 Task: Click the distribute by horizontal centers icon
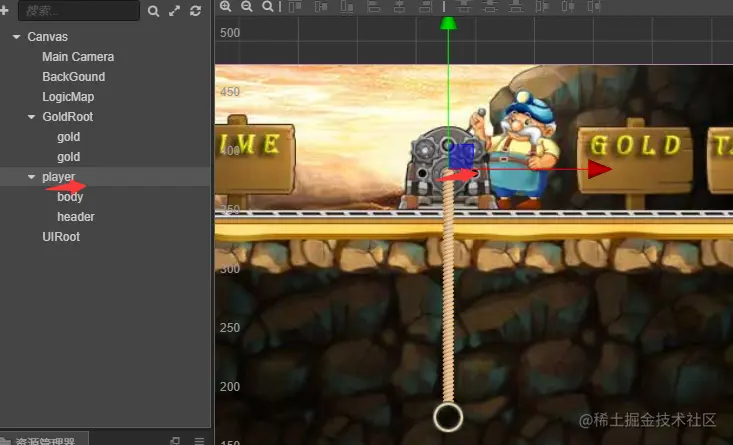coord(568,6)
